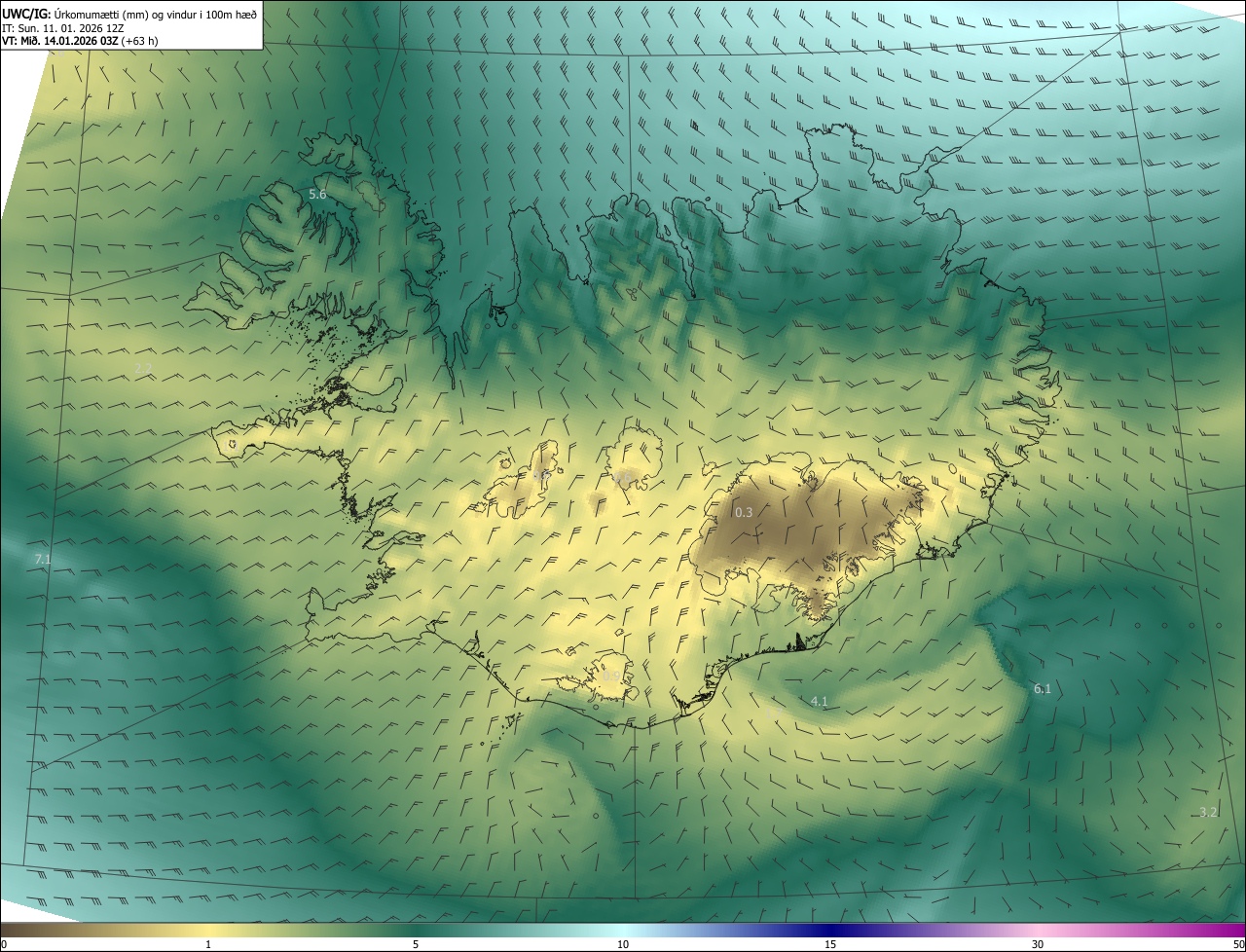This screenshot has height=952, width=1246.
Task: Click the 1 tick label on the color scale
Action: [208, 944]
